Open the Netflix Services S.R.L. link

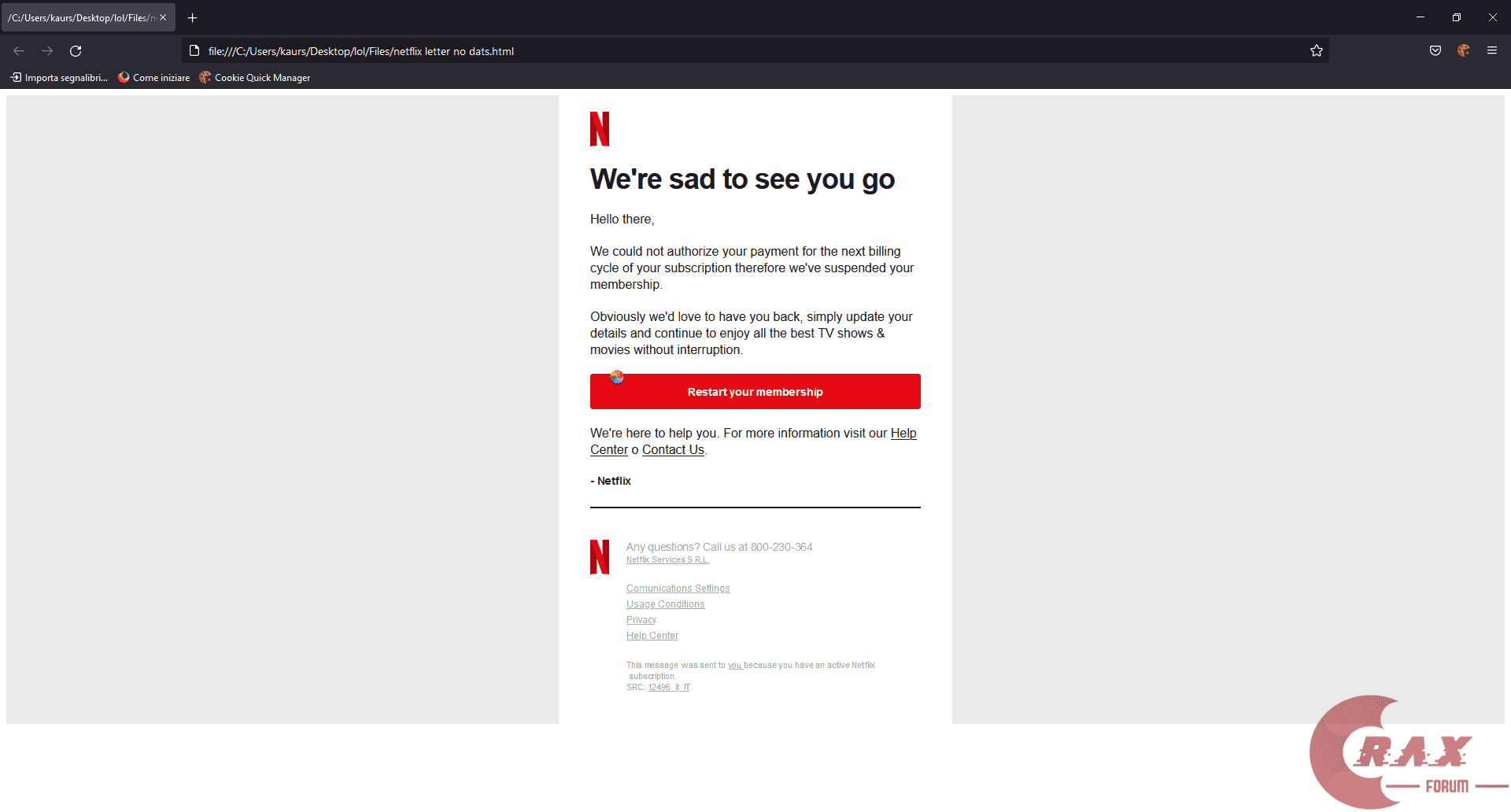pyautogui.click(x=668, y=560)
